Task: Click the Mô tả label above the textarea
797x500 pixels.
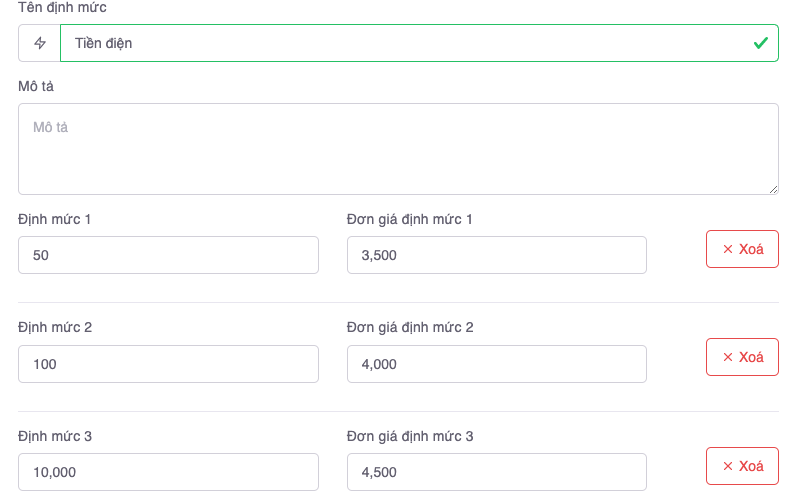Action: (36, 87)
